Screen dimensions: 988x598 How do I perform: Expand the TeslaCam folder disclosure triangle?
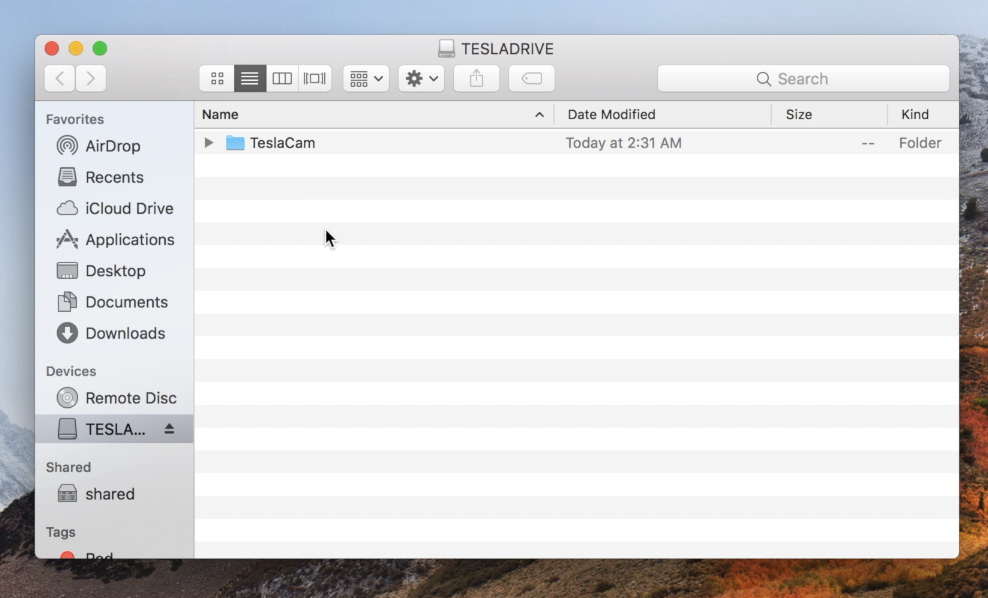[209, 143]
